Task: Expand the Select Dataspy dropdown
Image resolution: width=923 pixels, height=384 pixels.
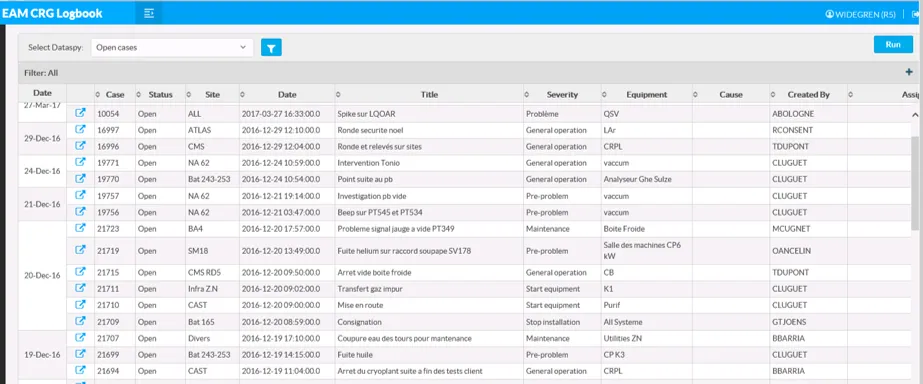Action: [x=172, y=48]
